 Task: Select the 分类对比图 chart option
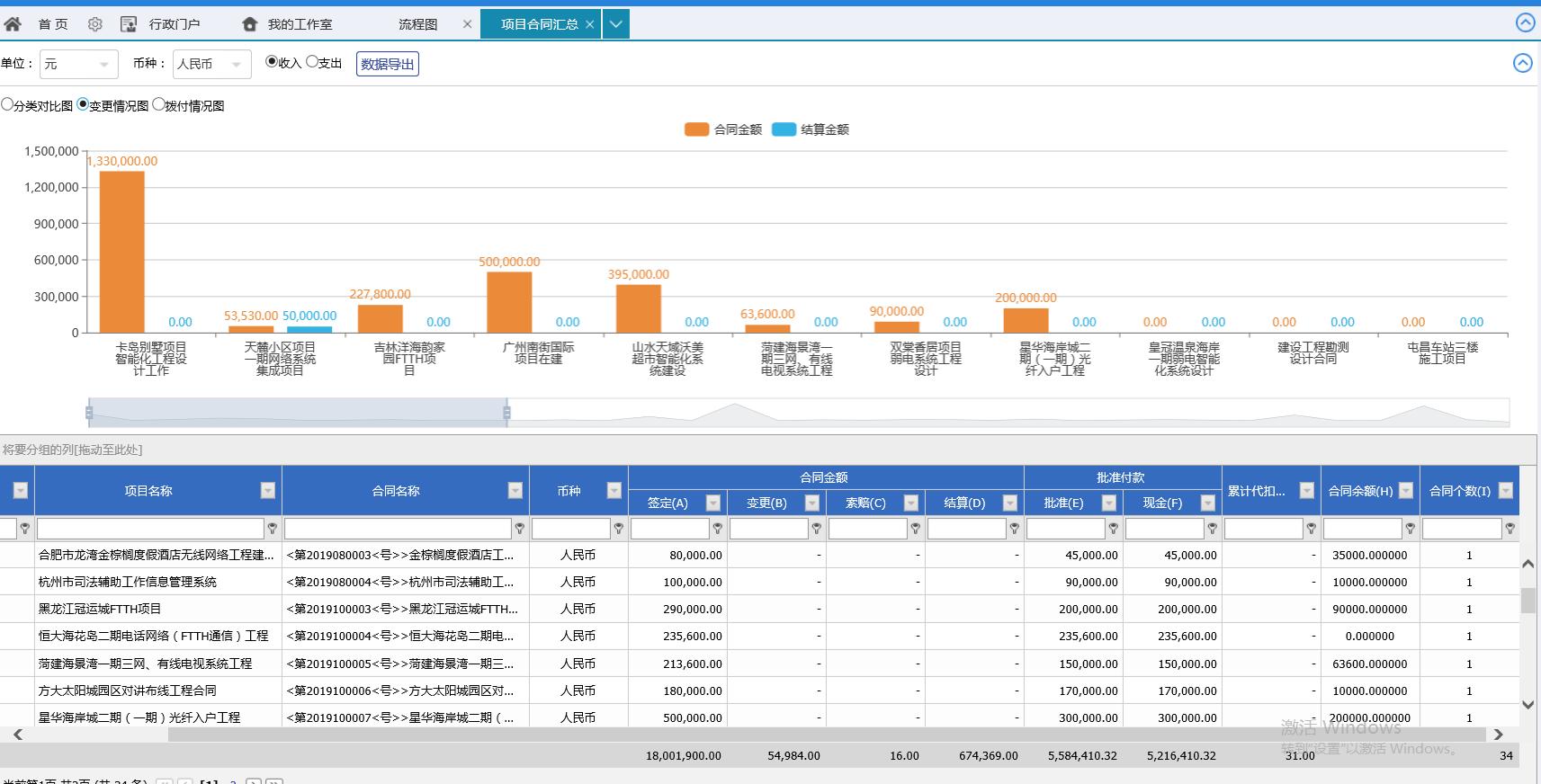point(7,104)
